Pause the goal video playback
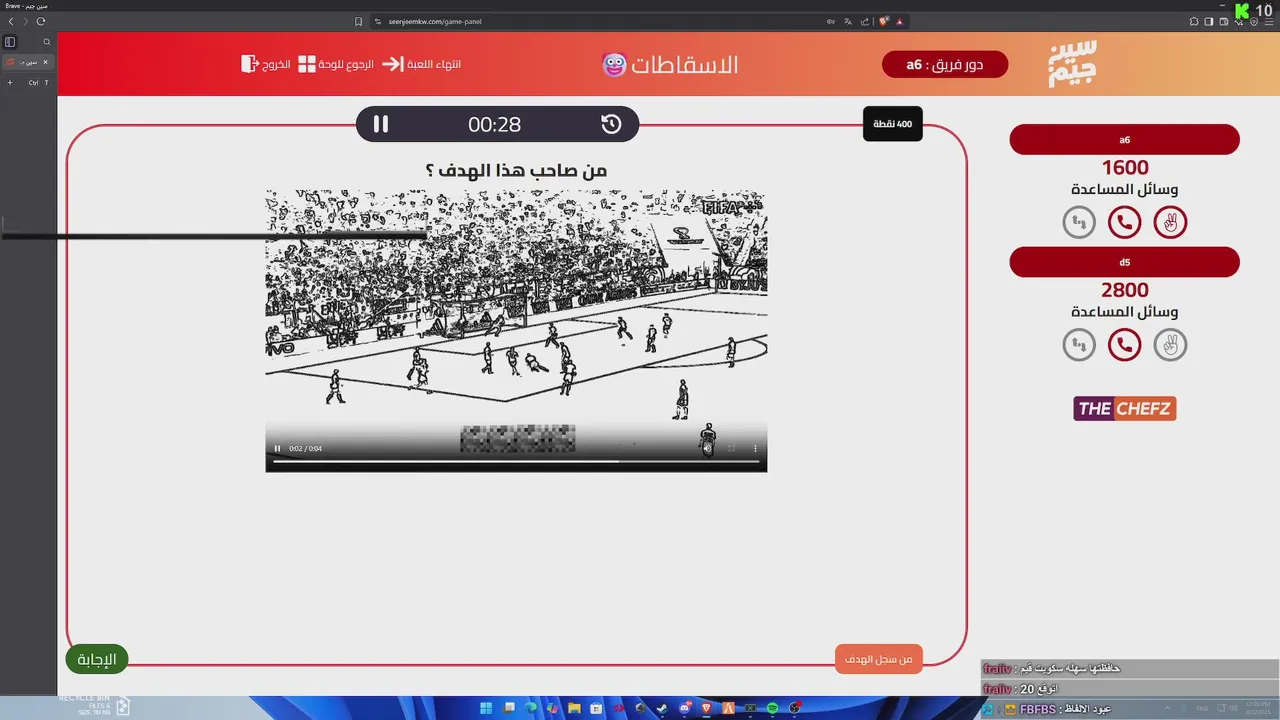The width and height of the screenshot is (1280, 720). 277,448
